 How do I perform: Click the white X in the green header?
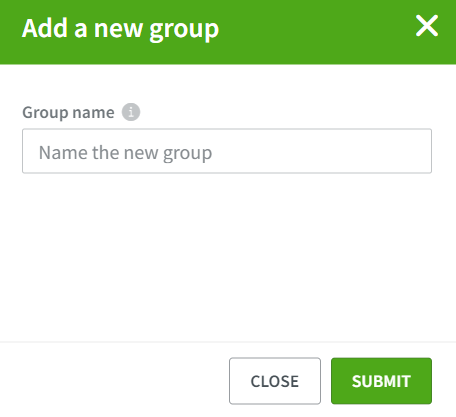(427, 26)
